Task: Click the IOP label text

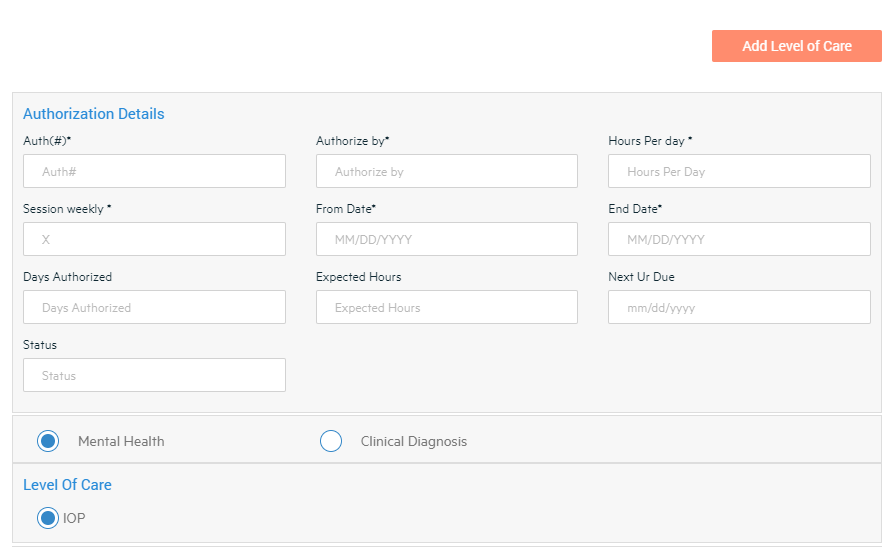Action: 74,518
